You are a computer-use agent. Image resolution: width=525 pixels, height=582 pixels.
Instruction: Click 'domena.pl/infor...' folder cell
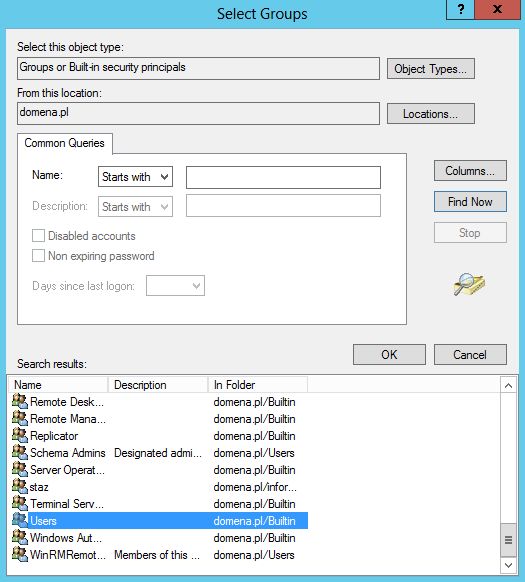(255, 487)
